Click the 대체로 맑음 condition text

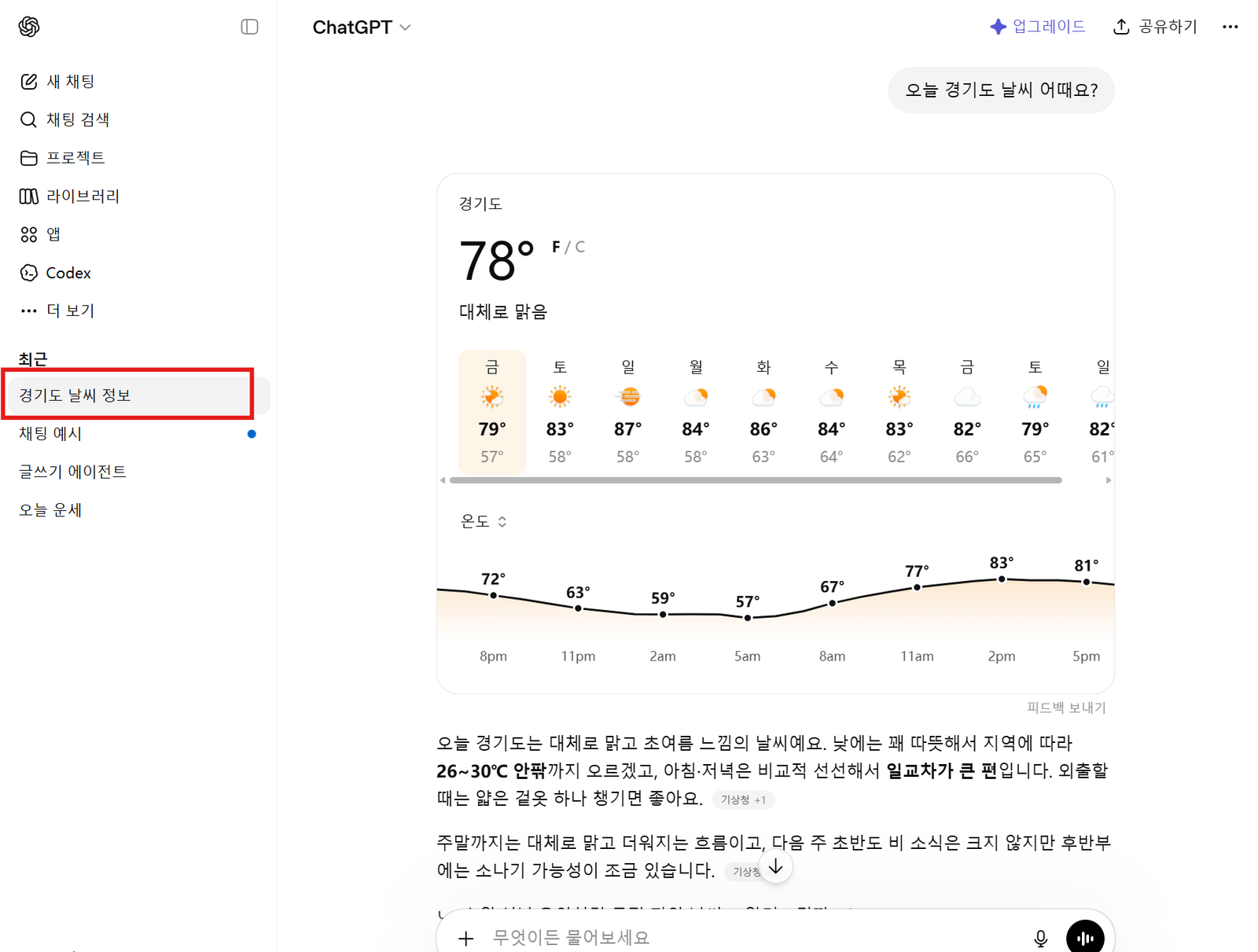(x=503, y=312)
